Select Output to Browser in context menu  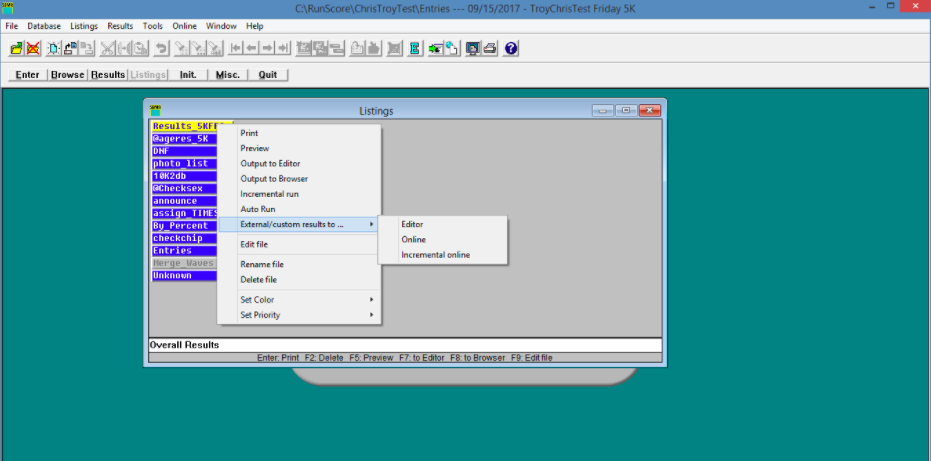point(274,179)
